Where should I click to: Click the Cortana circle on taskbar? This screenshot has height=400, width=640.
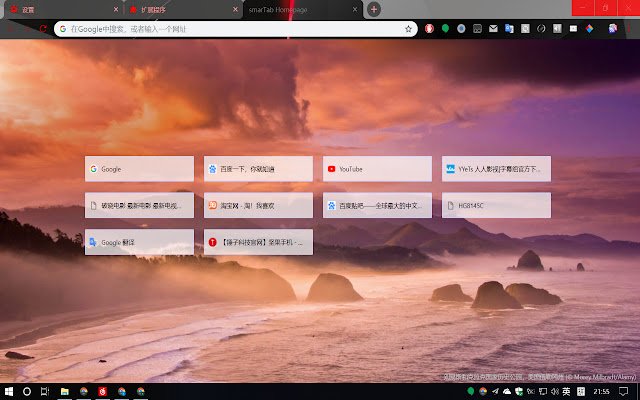coord(27,391)
